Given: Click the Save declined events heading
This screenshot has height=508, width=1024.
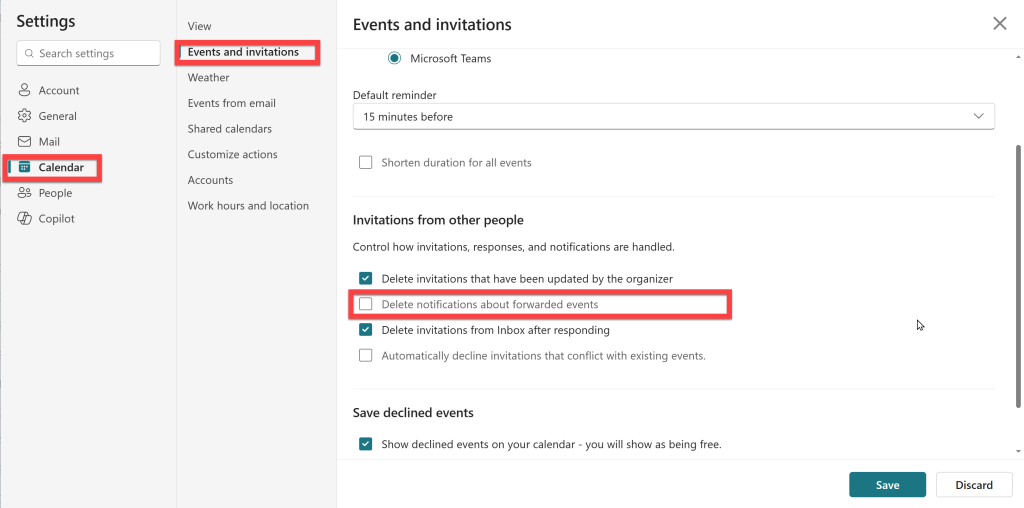Looking at the screenshot, I should click(x=413, y=413).
